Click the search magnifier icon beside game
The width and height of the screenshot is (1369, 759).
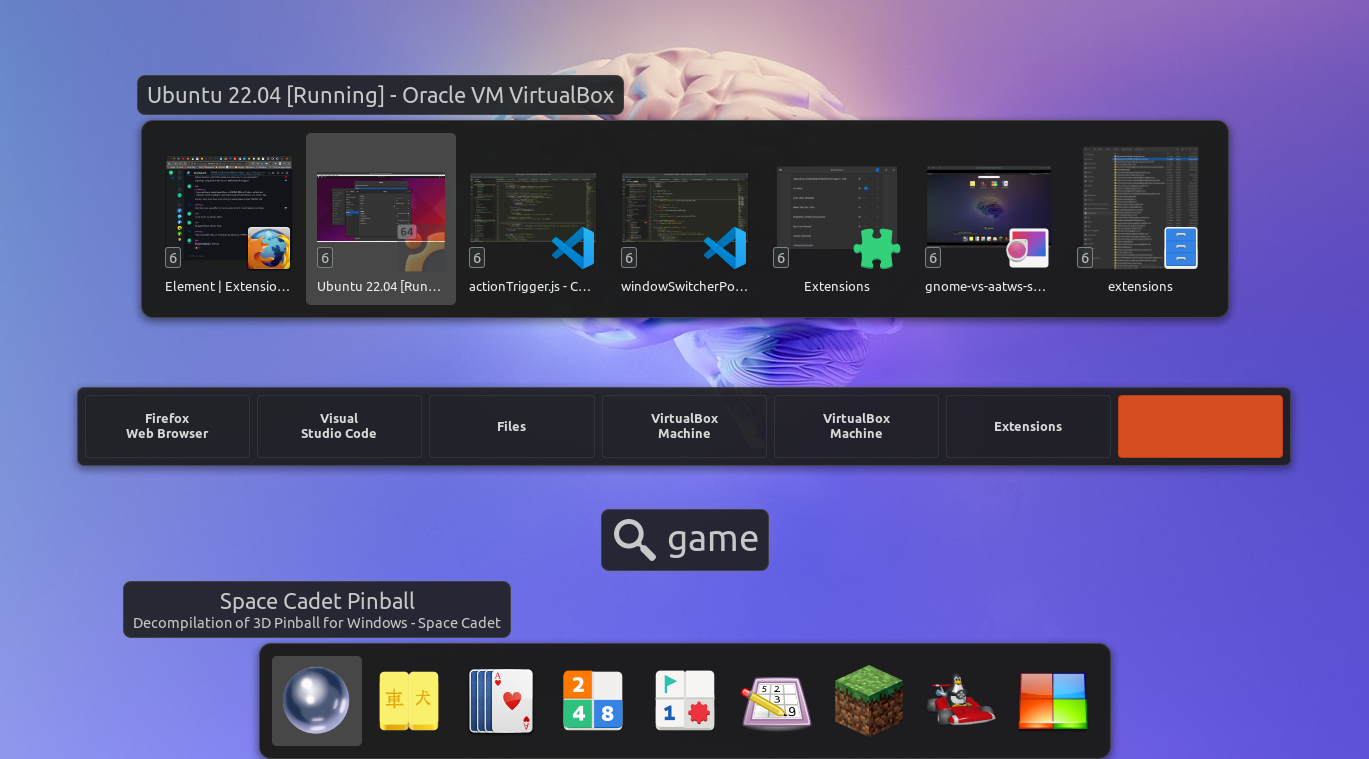(x=635, y=539)
